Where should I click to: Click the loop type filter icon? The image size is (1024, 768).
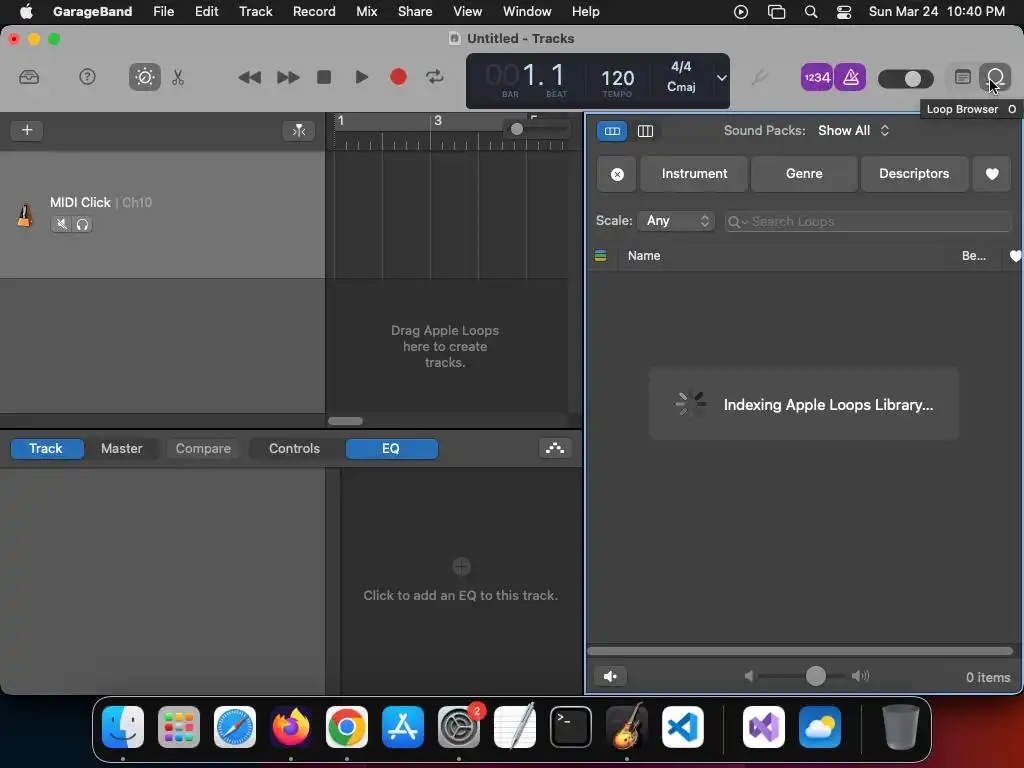601,256
